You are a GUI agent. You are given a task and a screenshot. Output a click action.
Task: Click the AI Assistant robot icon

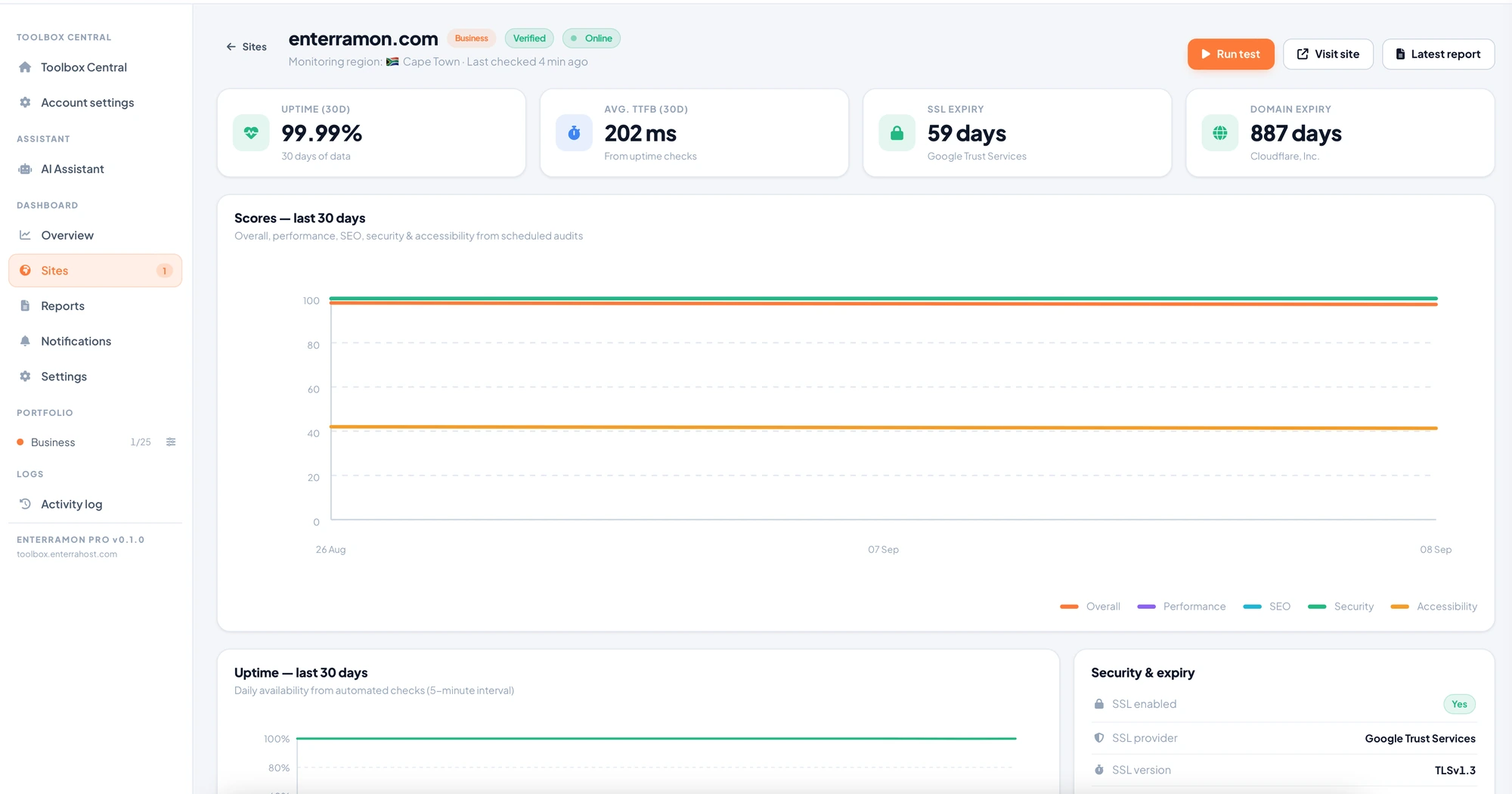[25, 169]
